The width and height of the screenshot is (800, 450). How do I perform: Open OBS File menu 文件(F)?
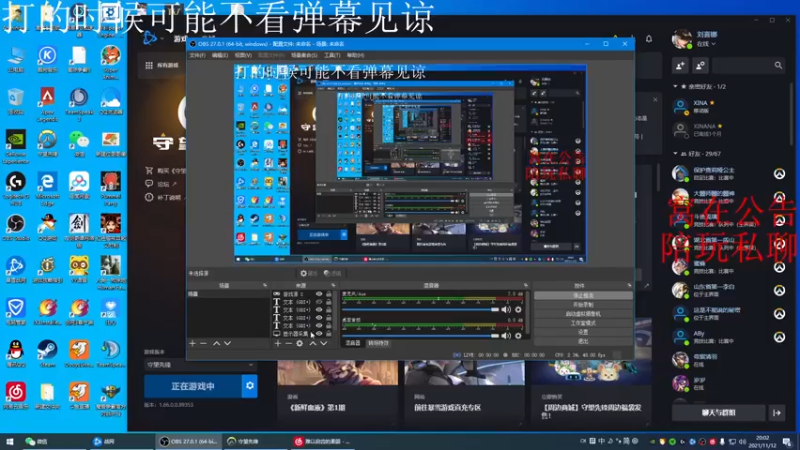point(197,55)
